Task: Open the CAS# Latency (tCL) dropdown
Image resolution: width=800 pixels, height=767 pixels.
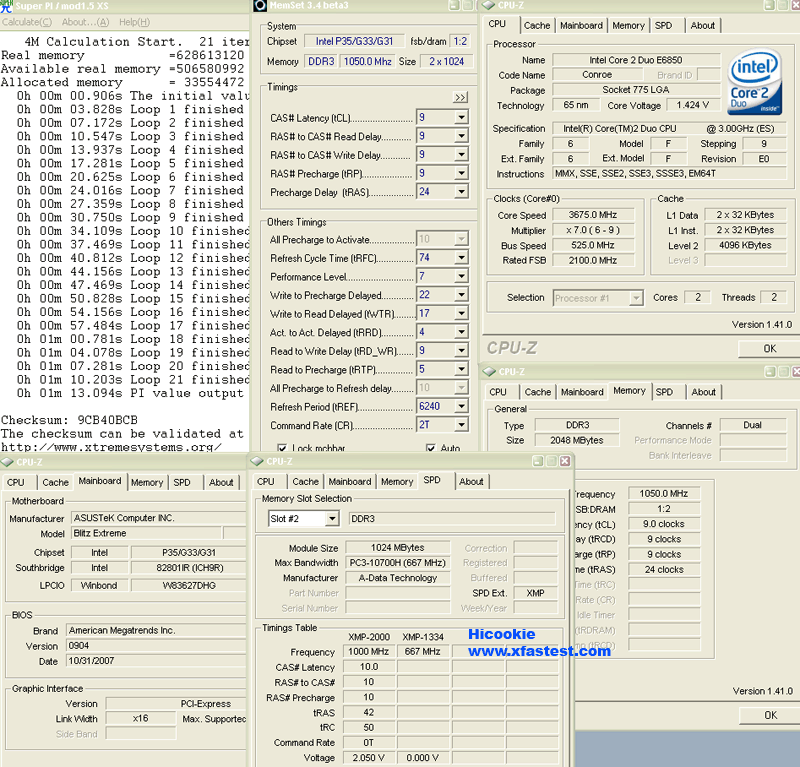Action: click(461, 117)
